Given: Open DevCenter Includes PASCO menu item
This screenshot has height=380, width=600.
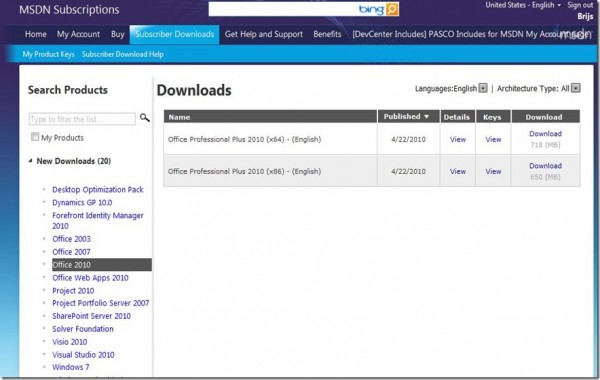Looking at the screenshot, I should (x=471, y=34).
